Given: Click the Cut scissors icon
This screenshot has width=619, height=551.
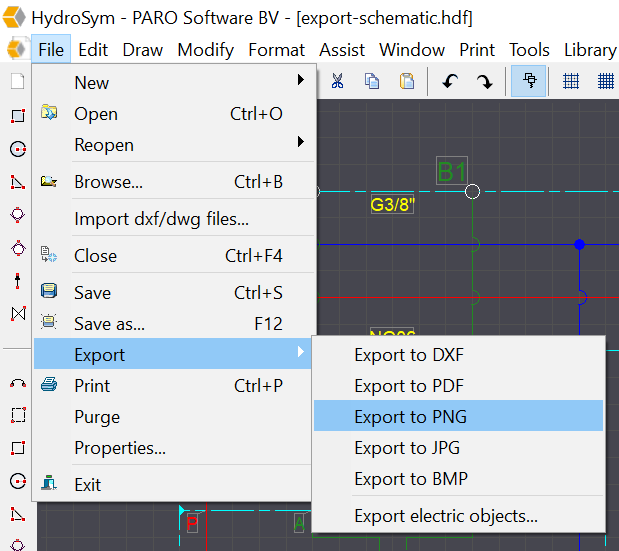Looking at the screenshot, I should click(x=337, y=81).
